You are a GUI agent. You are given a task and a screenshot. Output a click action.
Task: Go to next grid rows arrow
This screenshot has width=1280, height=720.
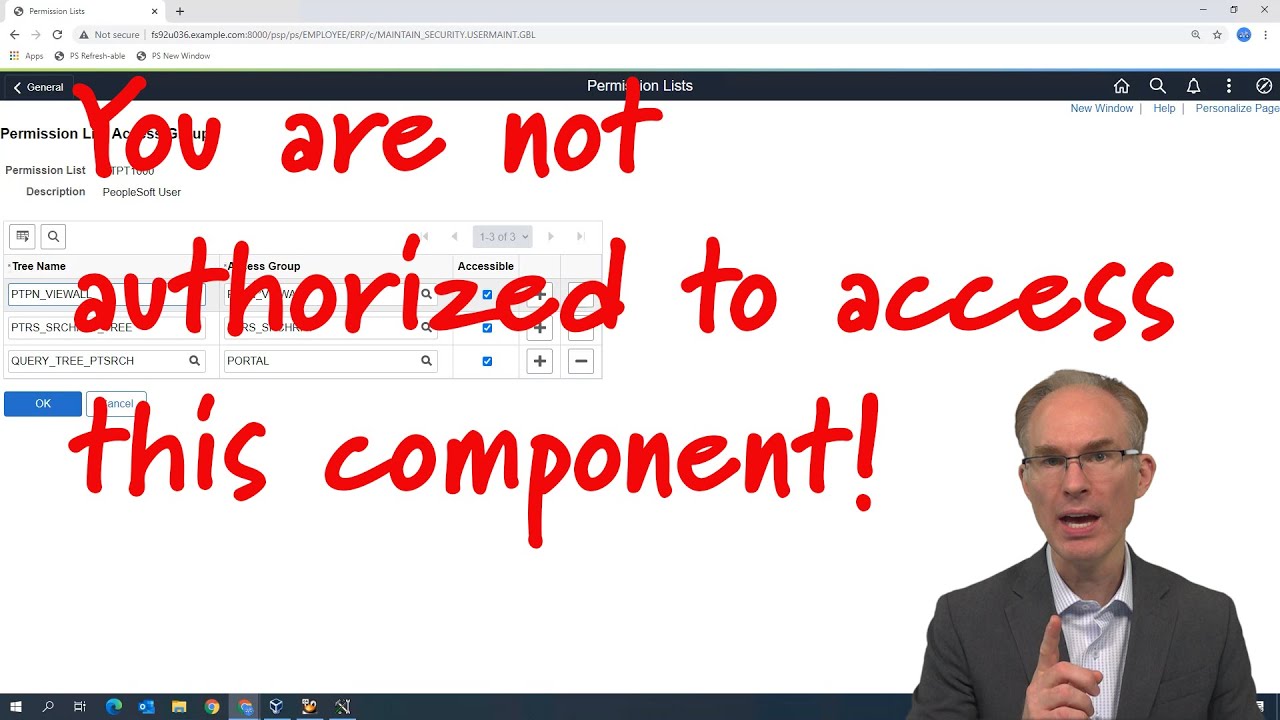(x=550, y=237)
